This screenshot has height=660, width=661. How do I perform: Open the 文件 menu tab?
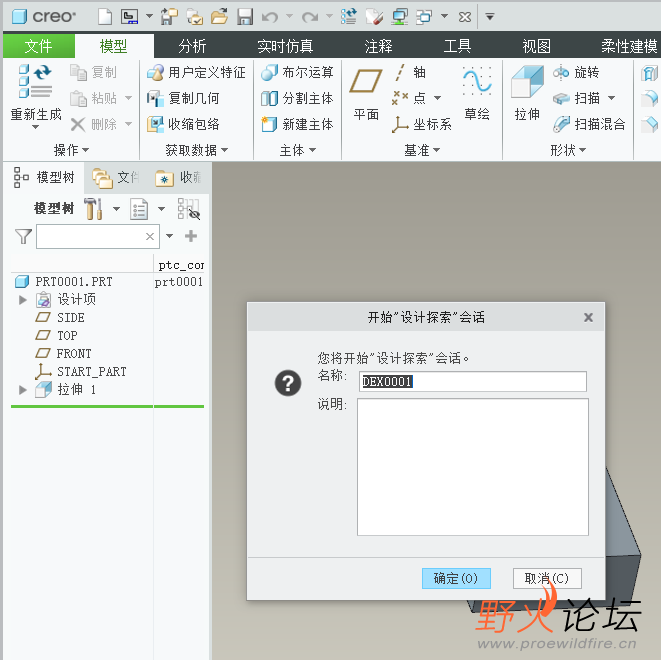coord(38,46)
